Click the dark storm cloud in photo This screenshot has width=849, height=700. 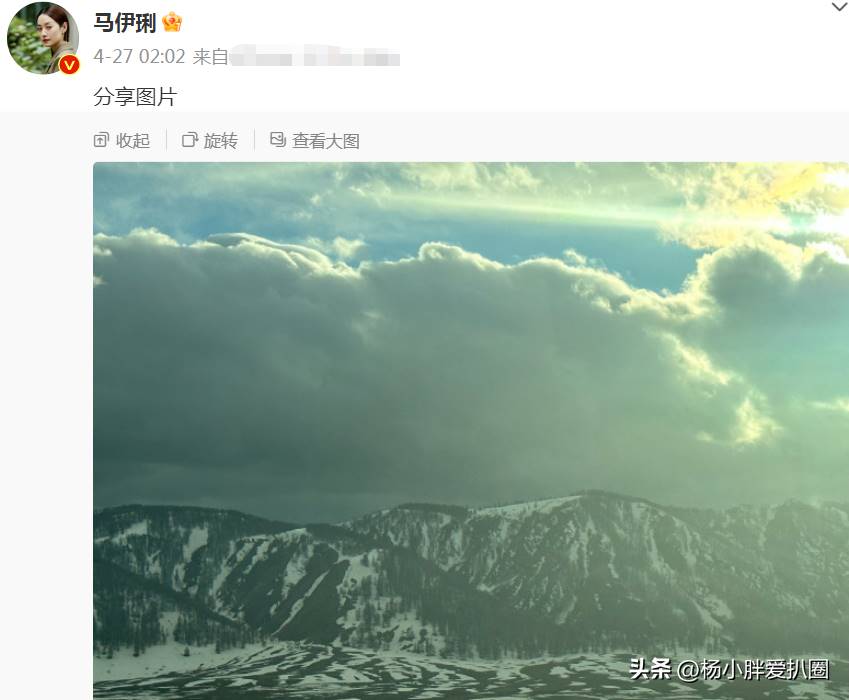379,379
